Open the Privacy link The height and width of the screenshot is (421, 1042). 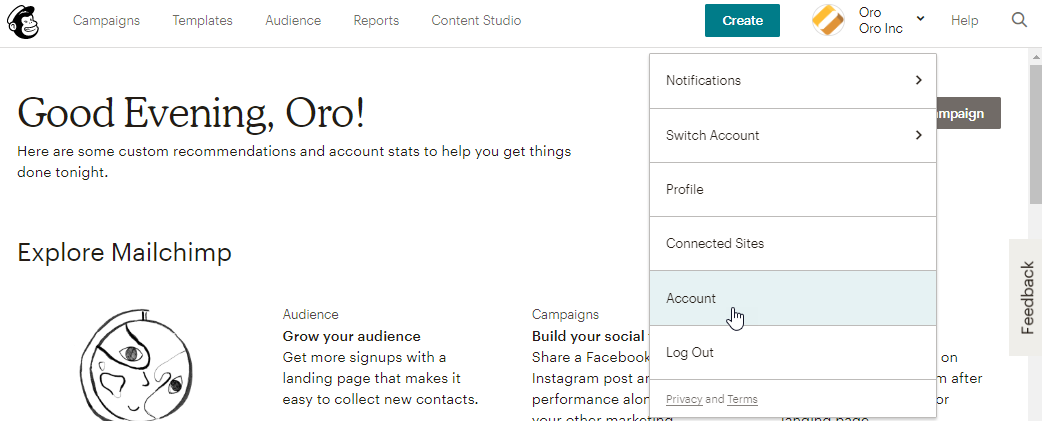(x=684, y=400)
